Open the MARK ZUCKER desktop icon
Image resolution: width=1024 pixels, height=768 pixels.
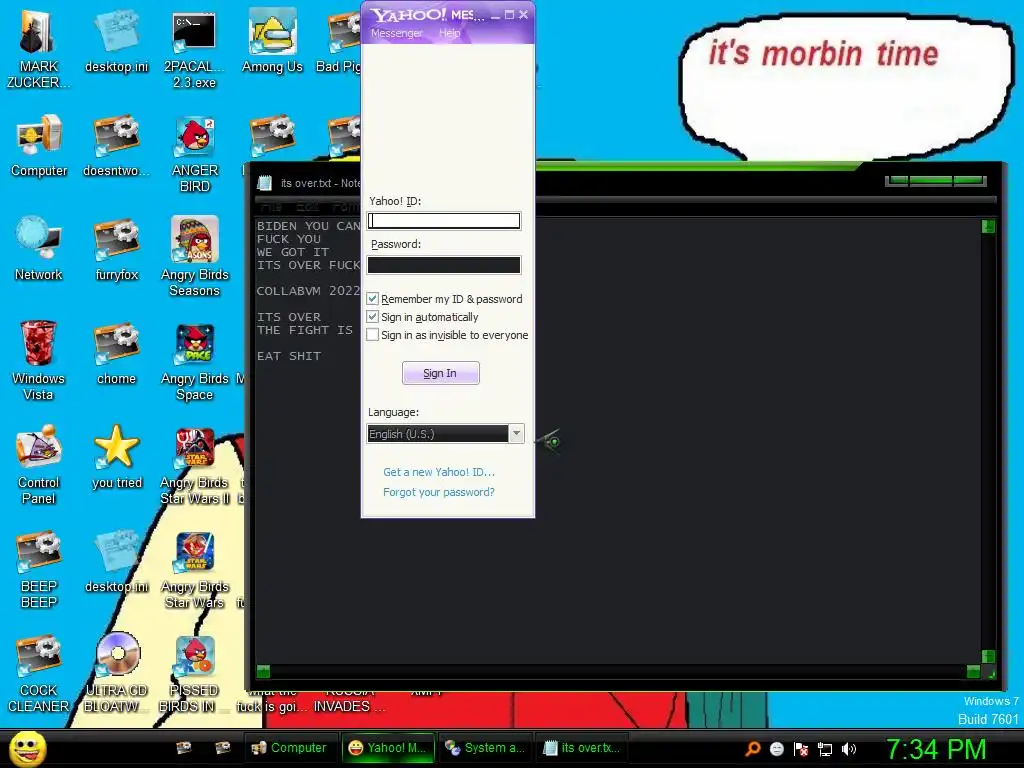point(38,49)
